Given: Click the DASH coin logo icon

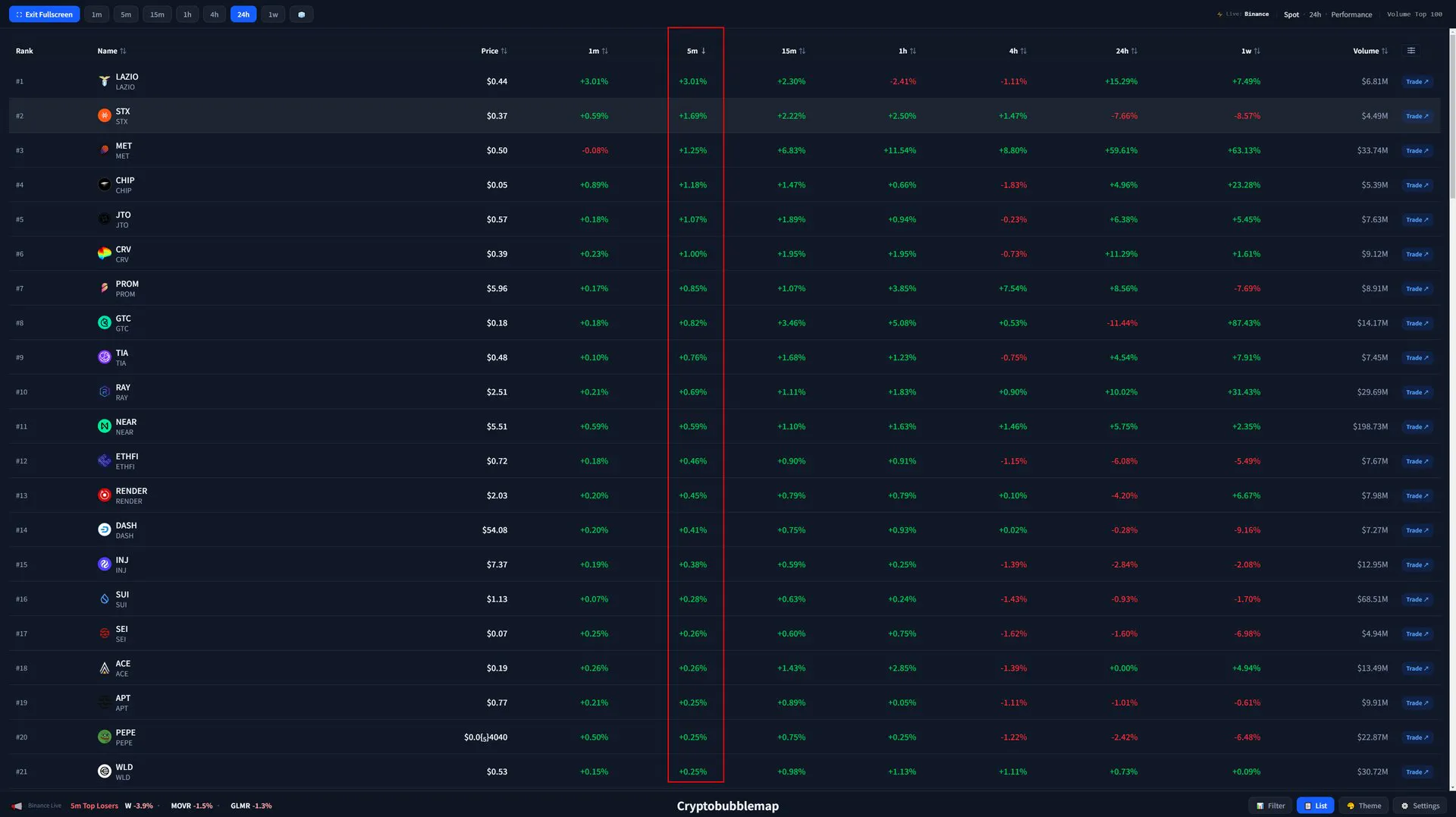Looking at the screenshot, I should 105,530.
